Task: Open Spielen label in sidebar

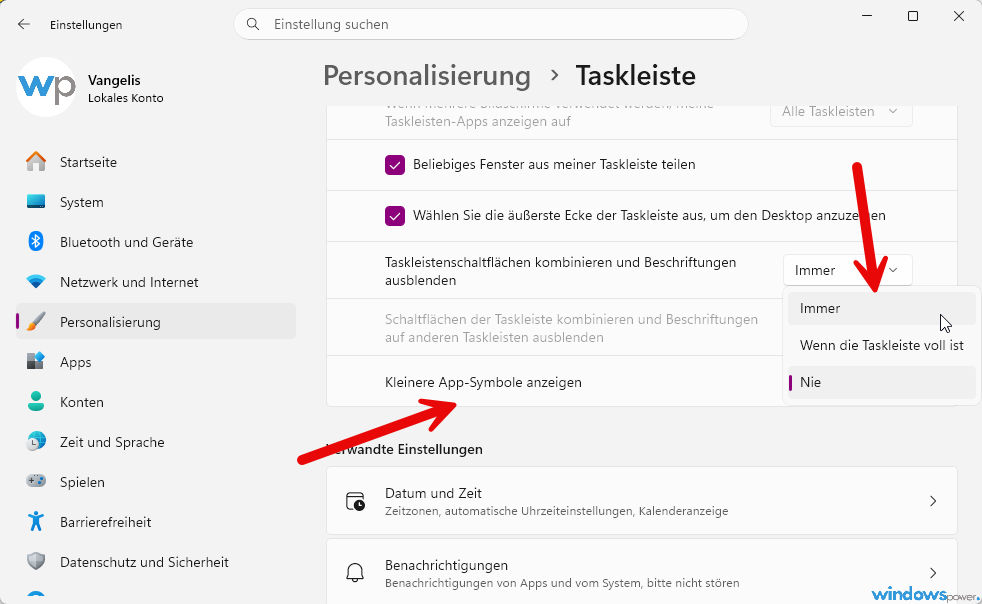Action: pos(82,482)
